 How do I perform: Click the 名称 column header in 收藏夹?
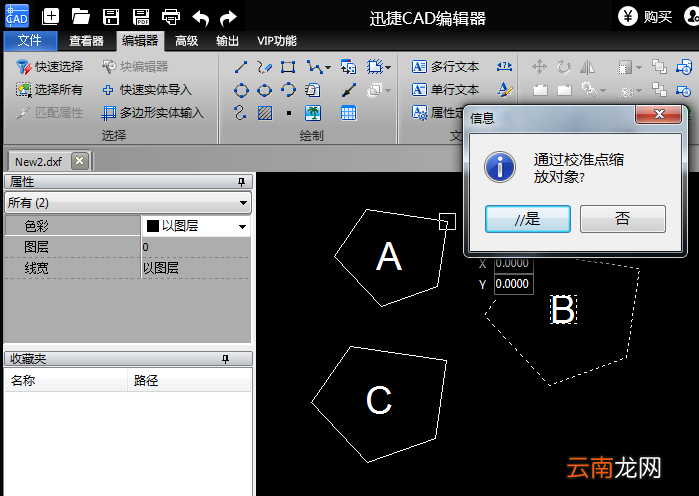point(66,380)
